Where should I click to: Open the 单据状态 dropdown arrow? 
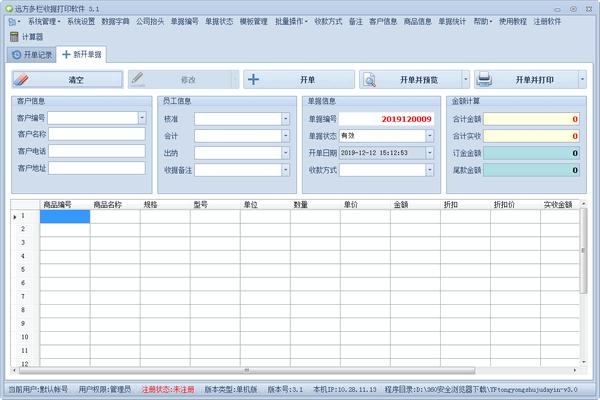point(430,136)
